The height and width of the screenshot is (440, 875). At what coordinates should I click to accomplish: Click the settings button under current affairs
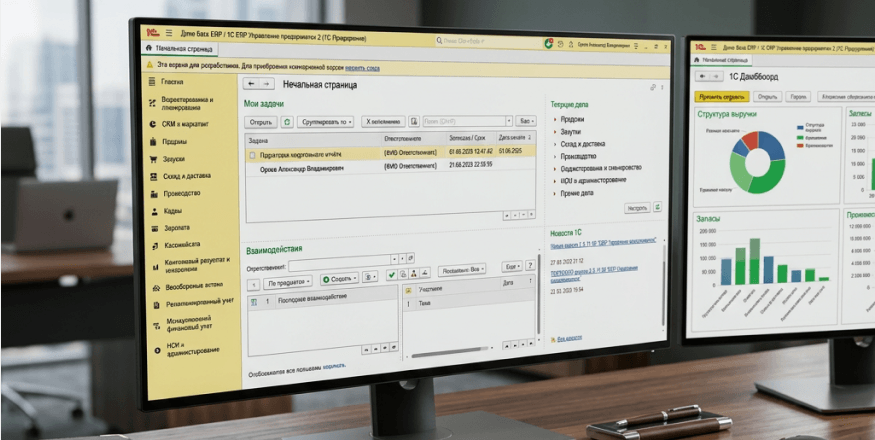coord(637,208)
